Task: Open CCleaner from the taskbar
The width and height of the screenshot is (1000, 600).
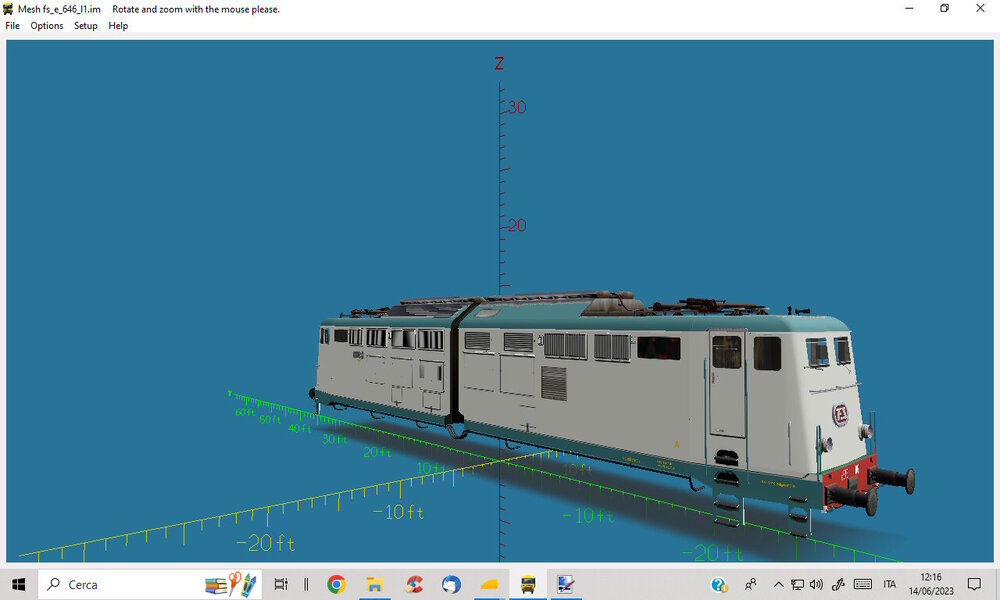Action: tap(413, 584)
